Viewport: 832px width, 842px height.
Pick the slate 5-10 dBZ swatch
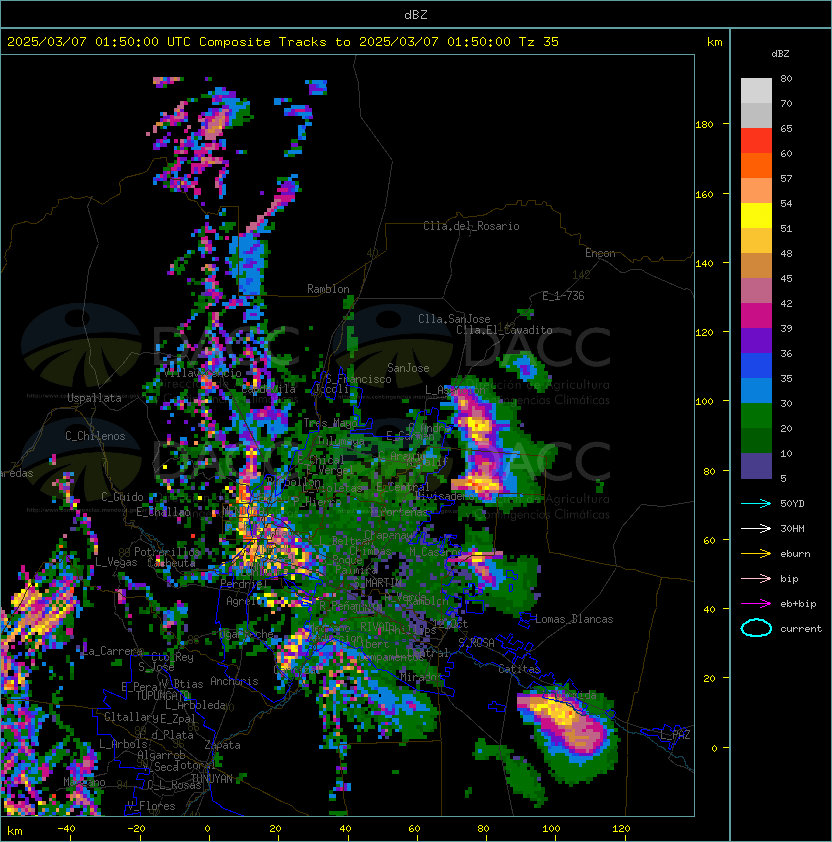[x=756, y=466]
